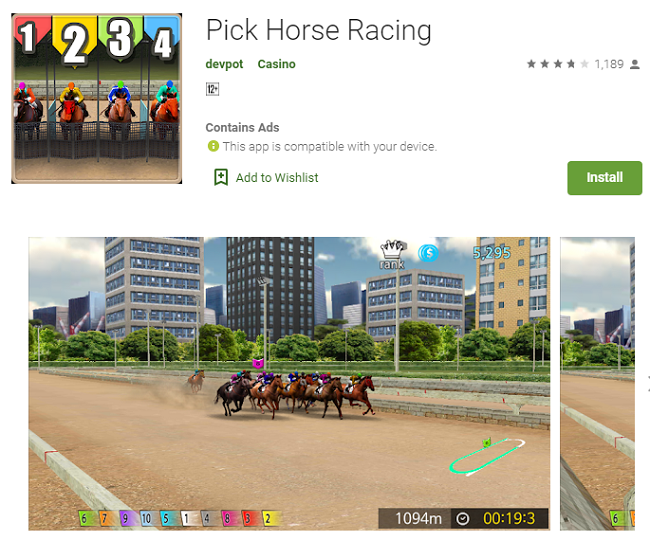This screenshot has height=541, width=650.
Task: Click the green compatibility info icon
Action: coord(213,146)
